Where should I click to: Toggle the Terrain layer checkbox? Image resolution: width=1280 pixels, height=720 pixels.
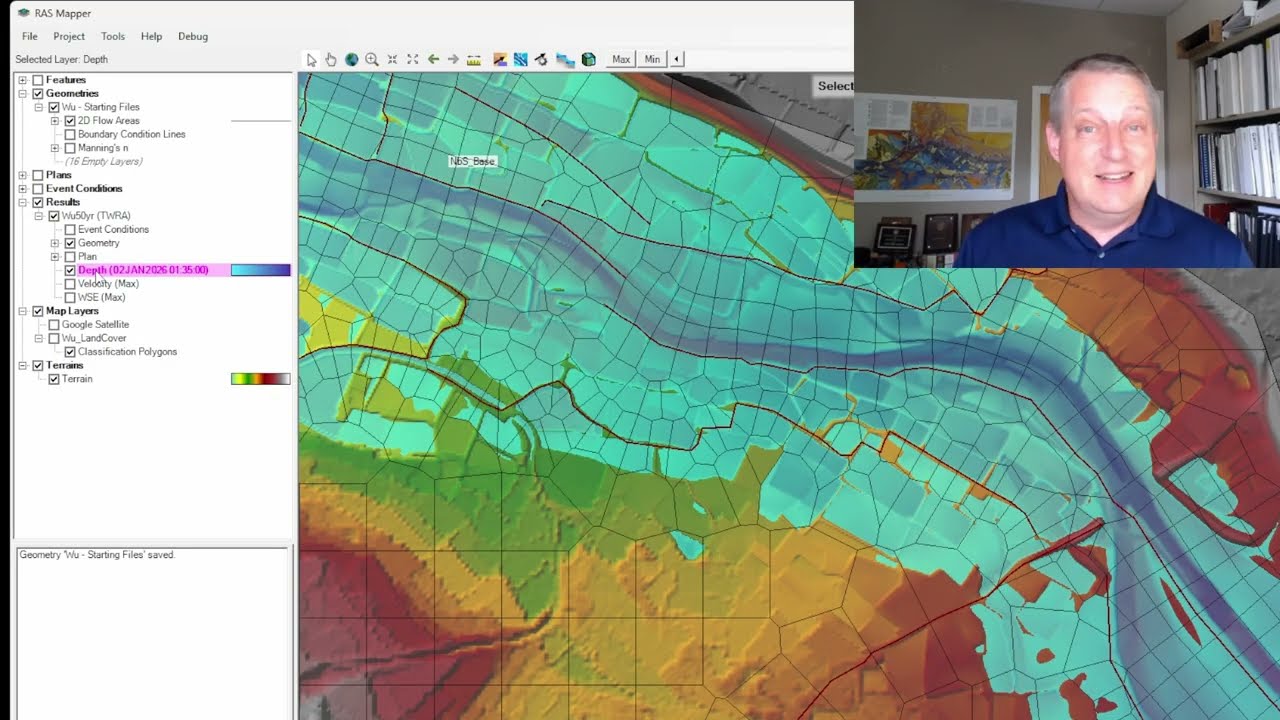pos(54,379)
